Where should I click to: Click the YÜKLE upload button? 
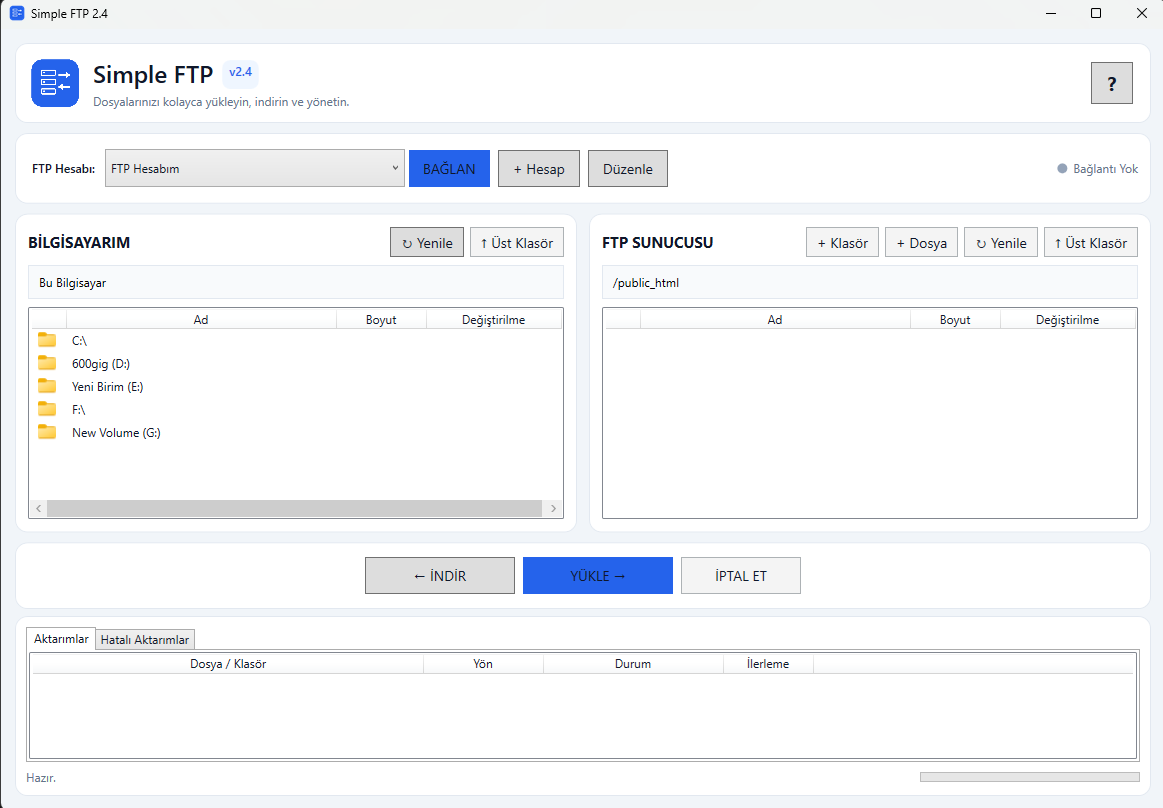(598, 576)
